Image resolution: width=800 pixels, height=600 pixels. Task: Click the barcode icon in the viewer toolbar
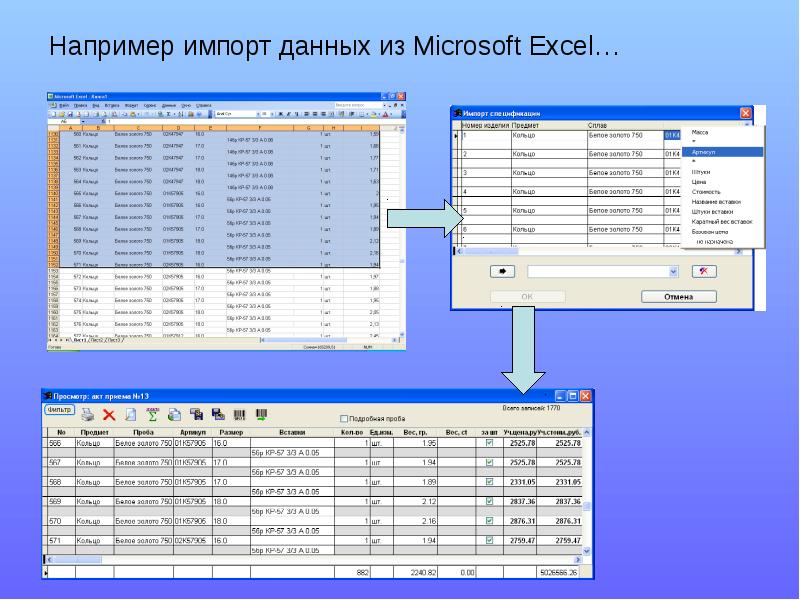pos(239,414)
